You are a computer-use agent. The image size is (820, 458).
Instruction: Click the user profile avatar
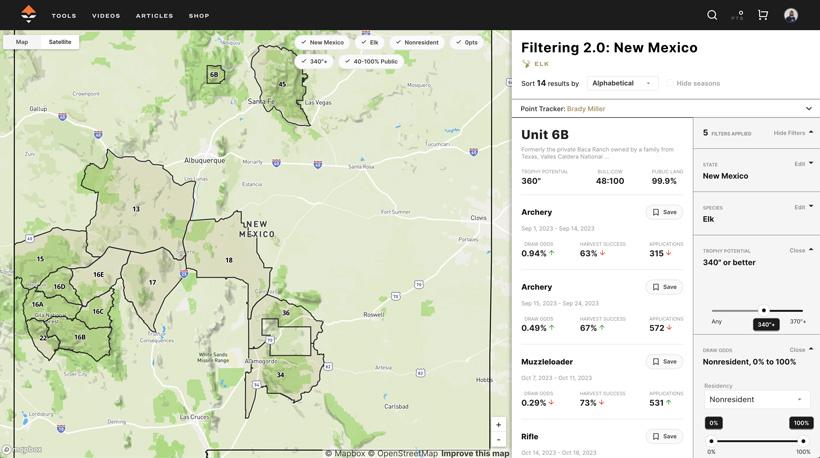coord(791,15)
